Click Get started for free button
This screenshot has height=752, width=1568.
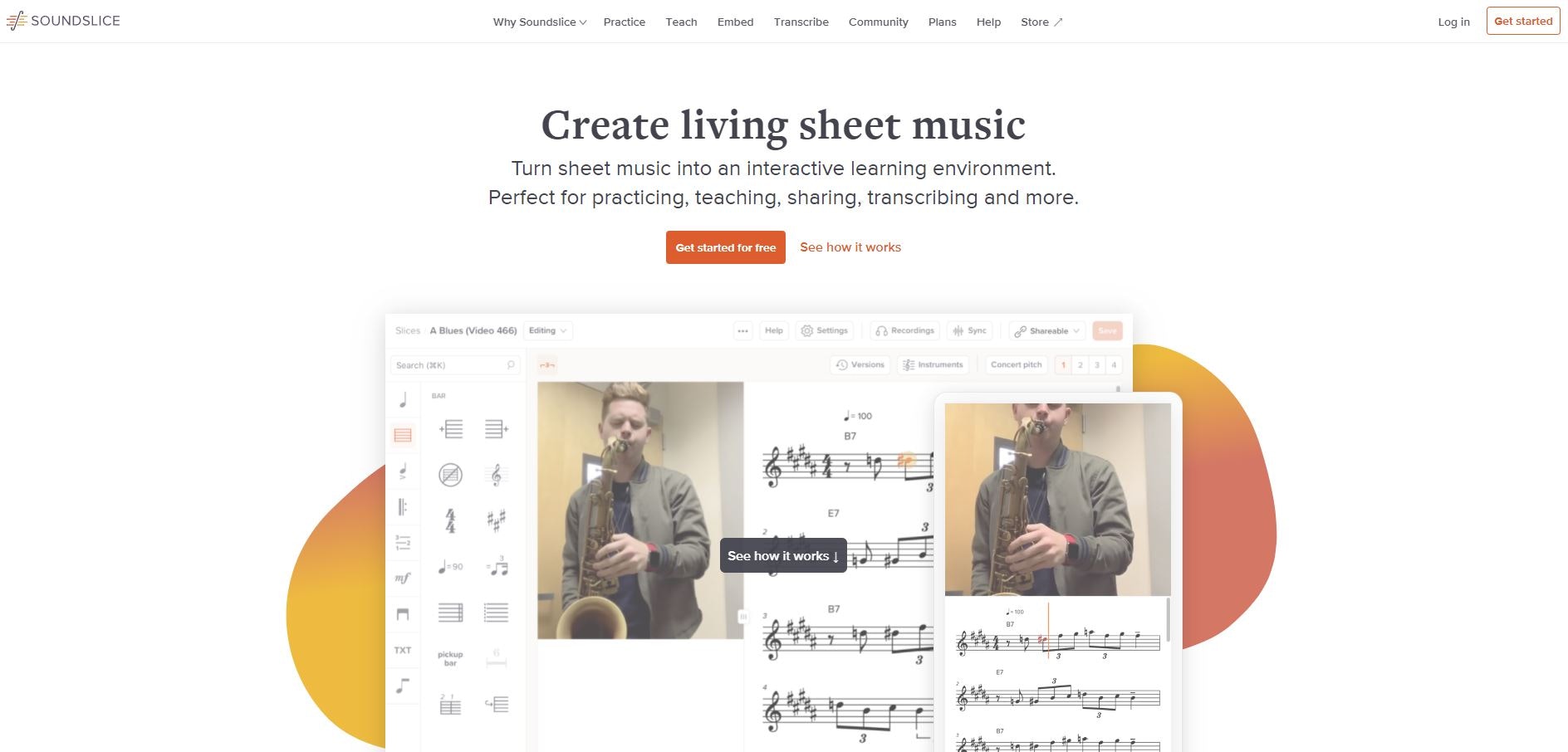726,247
